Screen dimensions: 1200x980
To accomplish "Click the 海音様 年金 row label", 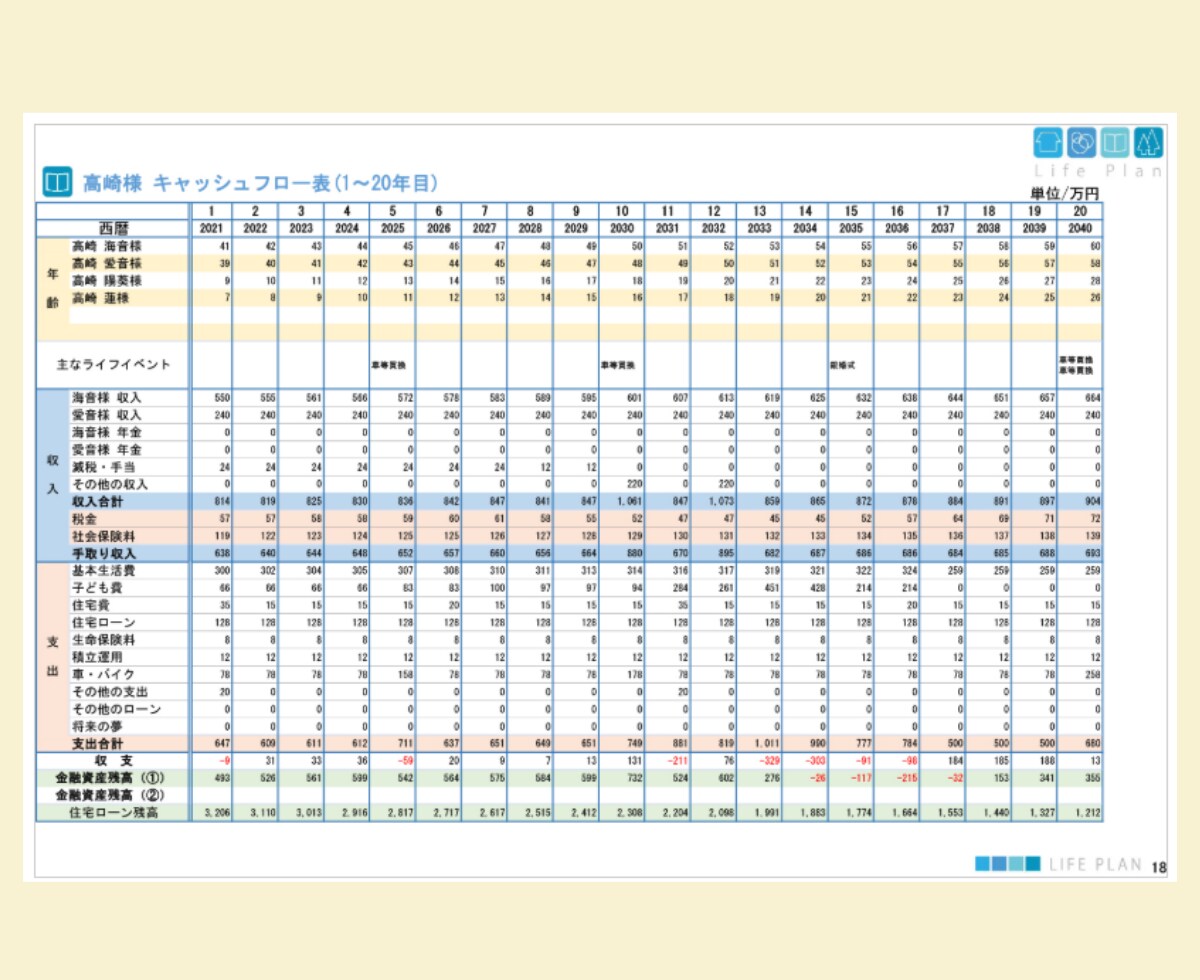I will pos(107,432).
